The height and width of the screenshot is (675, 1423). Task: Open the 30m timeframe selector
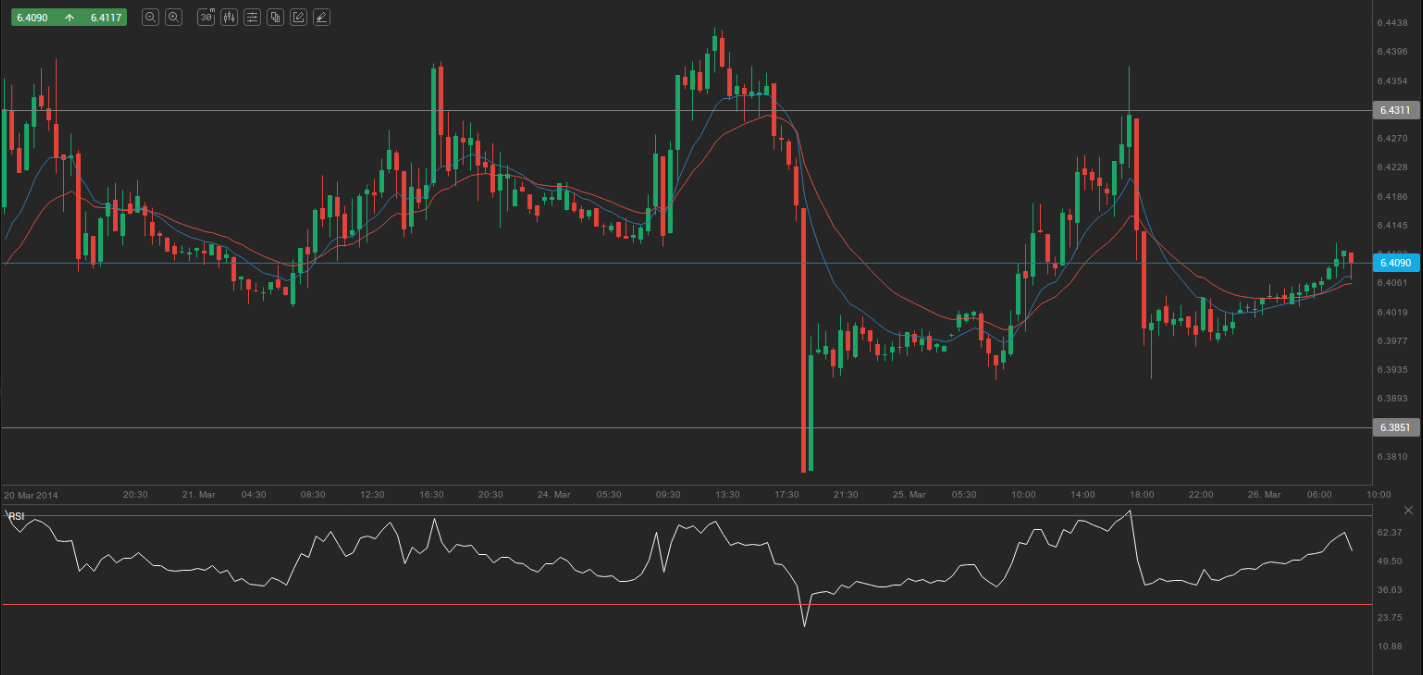(206, 17)
